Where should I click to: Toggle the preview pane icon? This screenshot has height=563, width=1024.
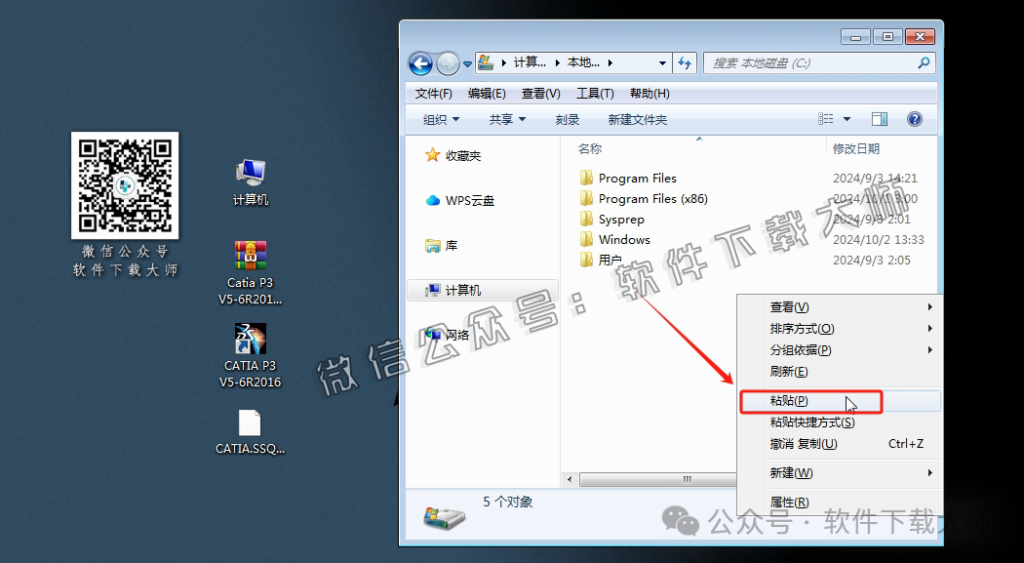(880, 119)
